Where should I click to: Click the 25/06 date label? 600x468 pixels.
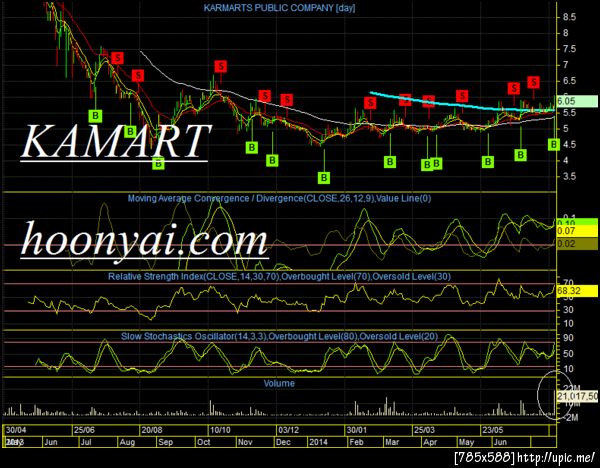click(x=85, y=430)
